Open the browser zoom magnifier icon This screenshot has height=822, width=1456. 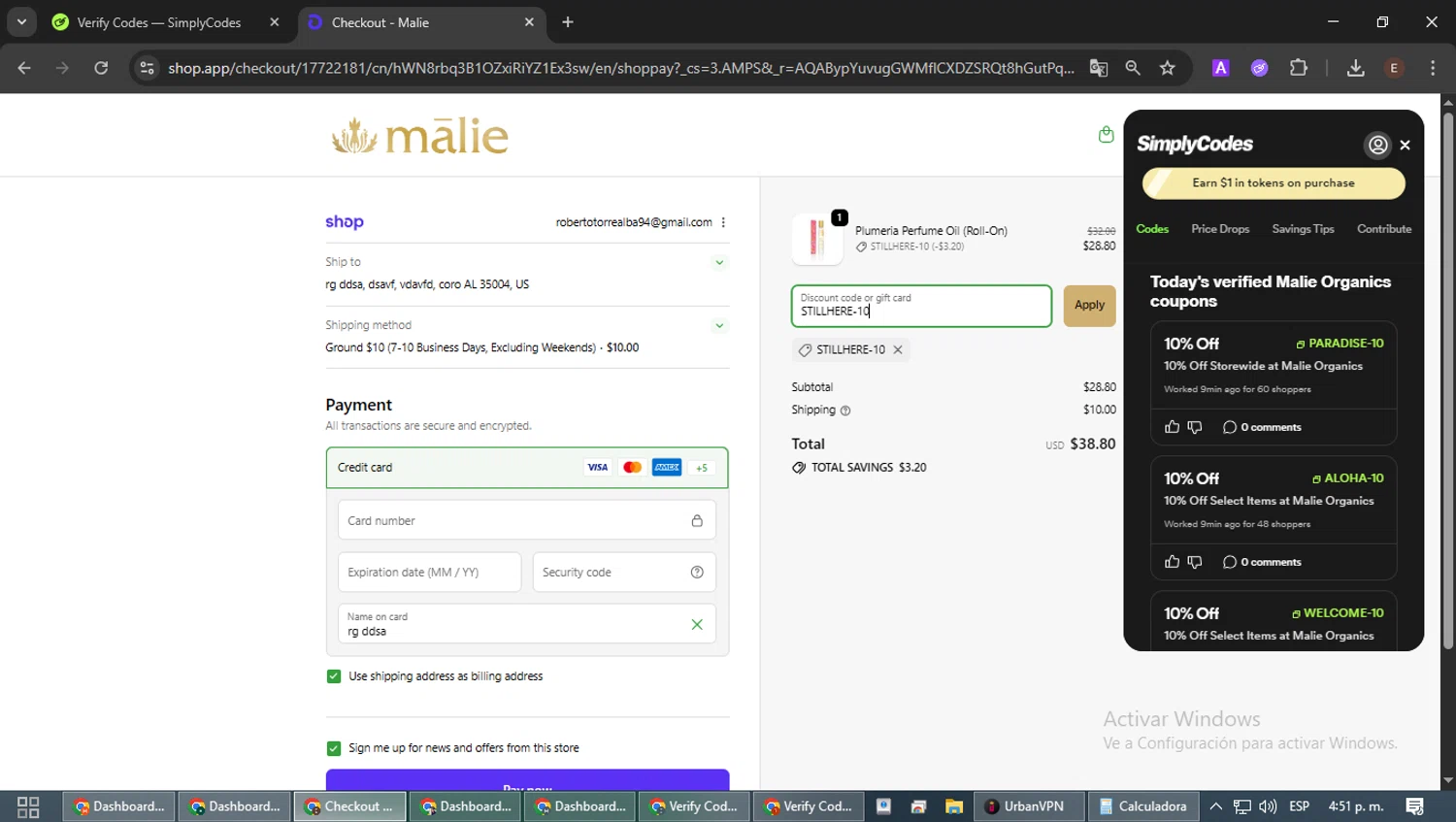click(x=1133, y=68)
